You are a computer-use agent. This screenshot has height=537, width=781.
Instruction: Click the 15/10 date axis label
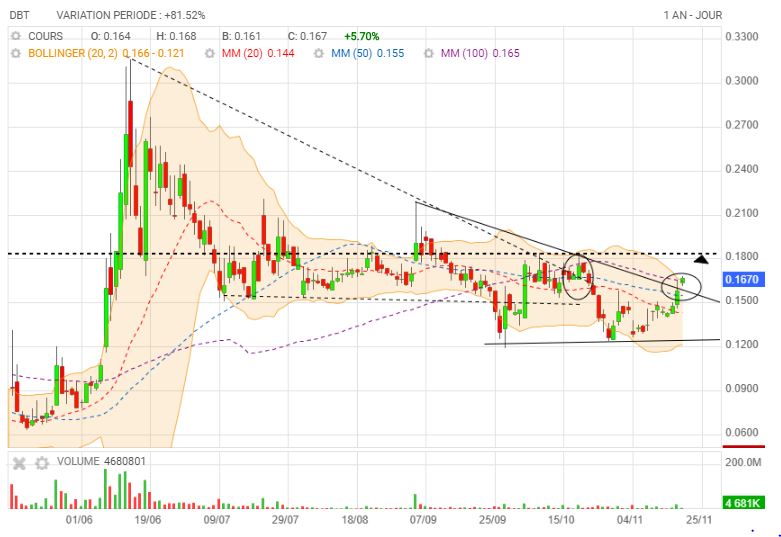pyautogui.click(x=561, y=520)
